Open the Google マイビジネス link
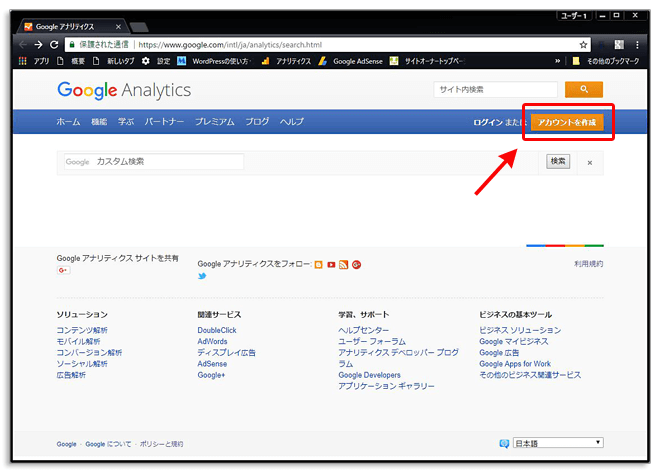The width and height of the screenshot is (660, 473). coord(514,341)
